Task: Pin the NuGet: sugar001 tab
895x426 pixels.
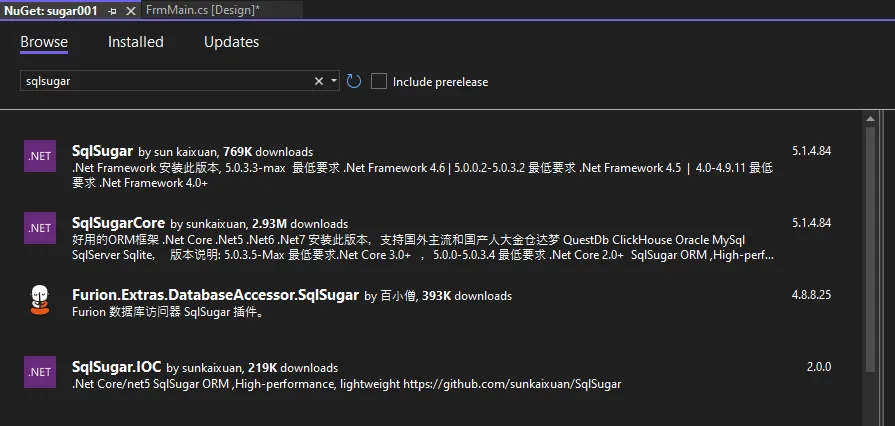Action: [112, 11]
